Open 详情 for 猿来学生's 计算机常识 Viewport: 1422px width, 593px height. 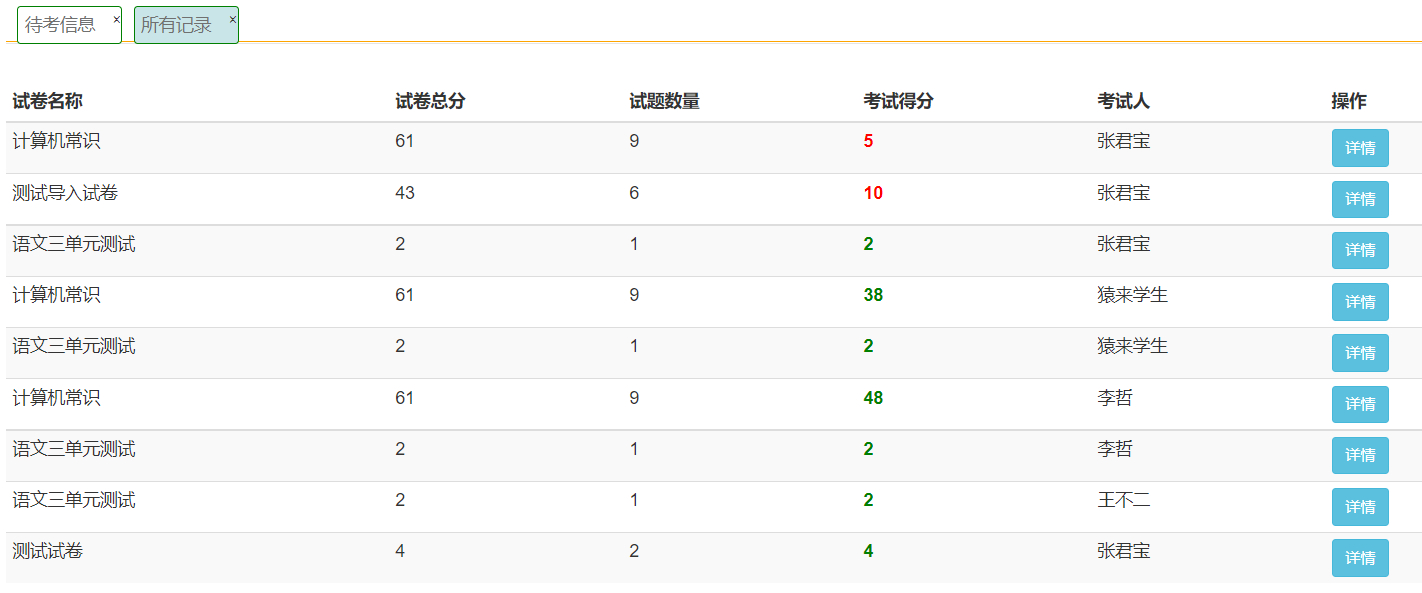coord(1360,302)
